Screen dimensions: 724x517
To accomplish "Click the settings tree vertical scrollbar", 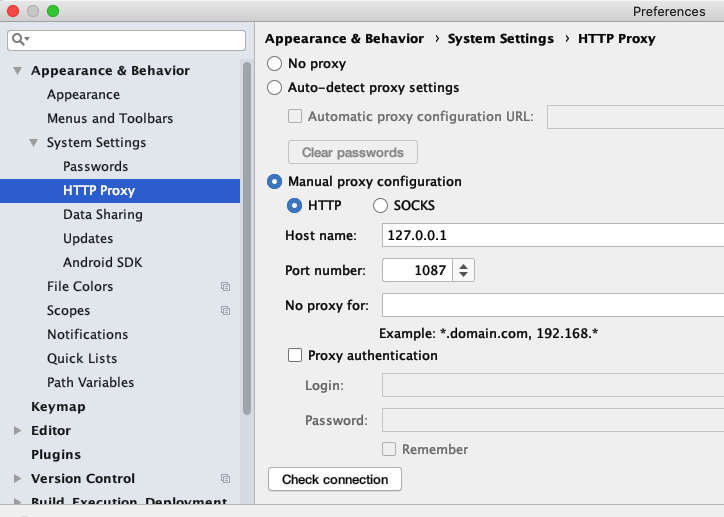I will [x=247, y=239].
